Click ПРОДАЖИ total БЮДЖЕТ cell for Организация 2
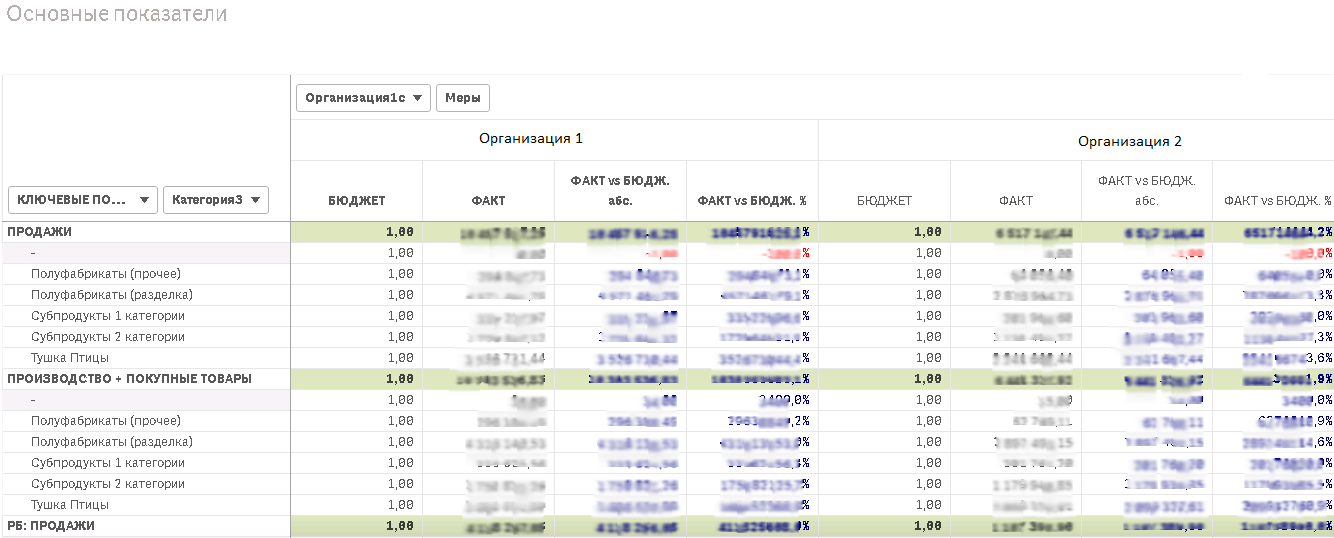Screen dimensions: 1334x538 tap(885, 231)
